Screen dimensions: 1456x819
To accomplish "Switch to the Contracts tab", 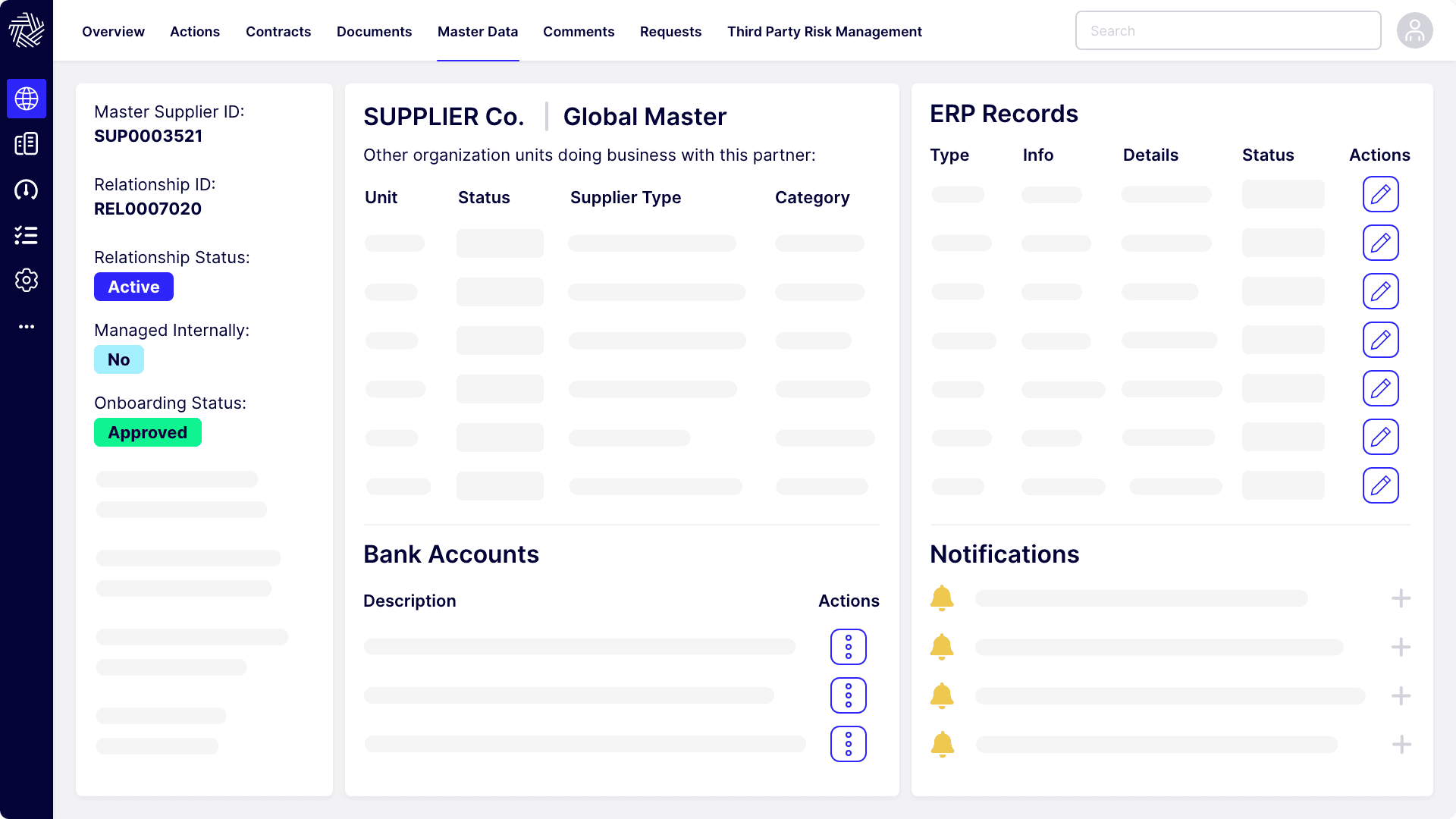I will [x=278, y=32].
